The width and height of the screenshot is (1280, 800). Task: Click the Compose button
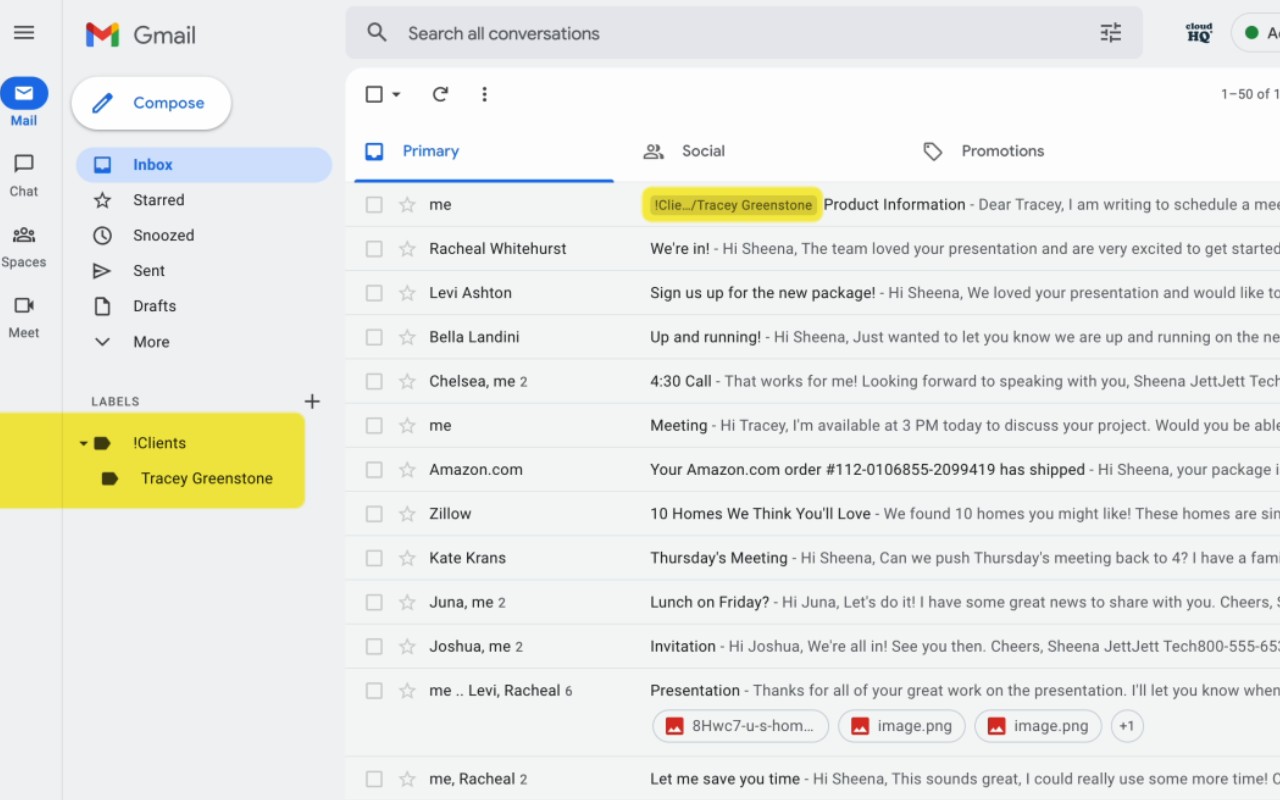click(x=151, y=103)
